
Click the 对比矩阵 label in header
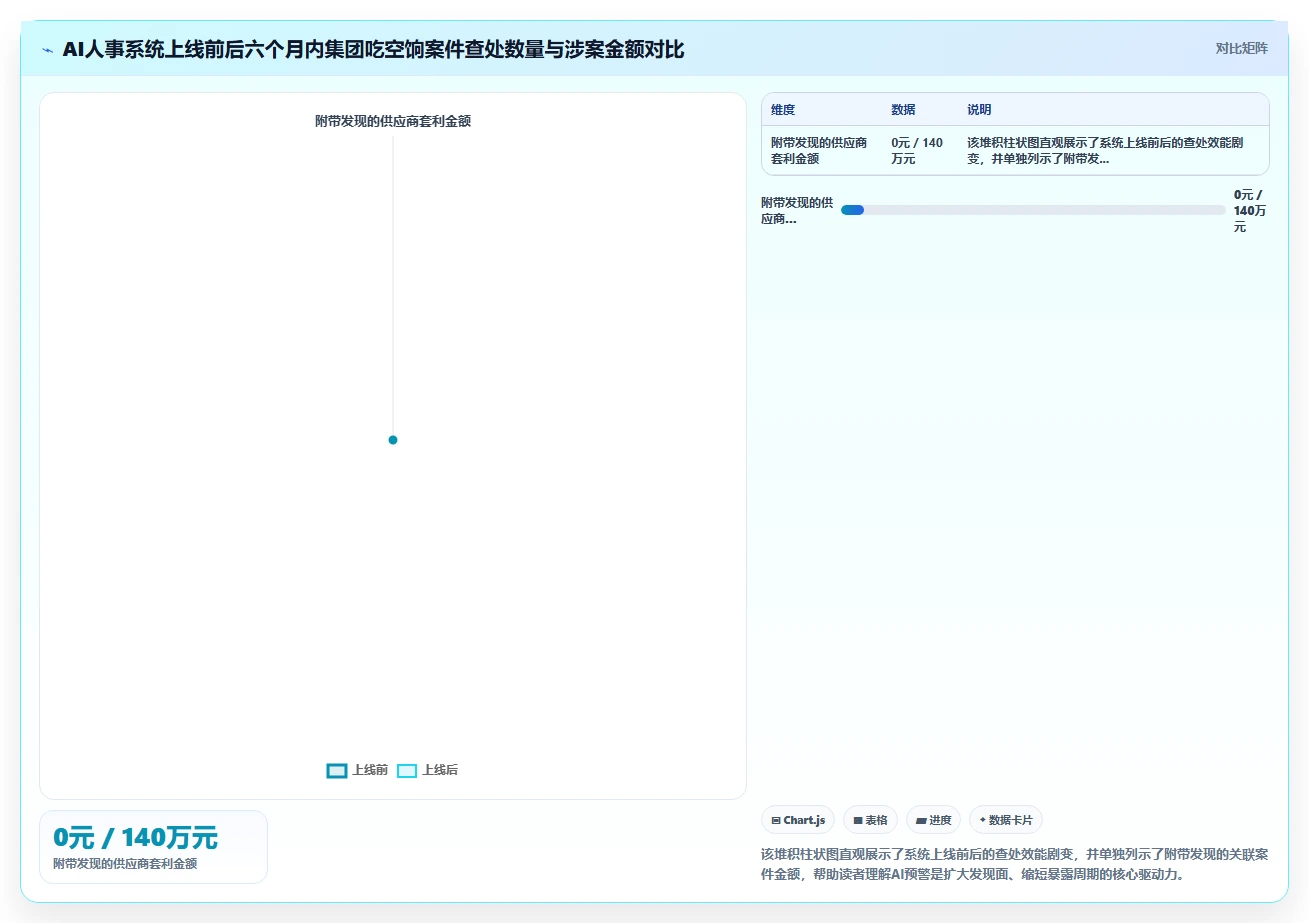(1241, 48)
